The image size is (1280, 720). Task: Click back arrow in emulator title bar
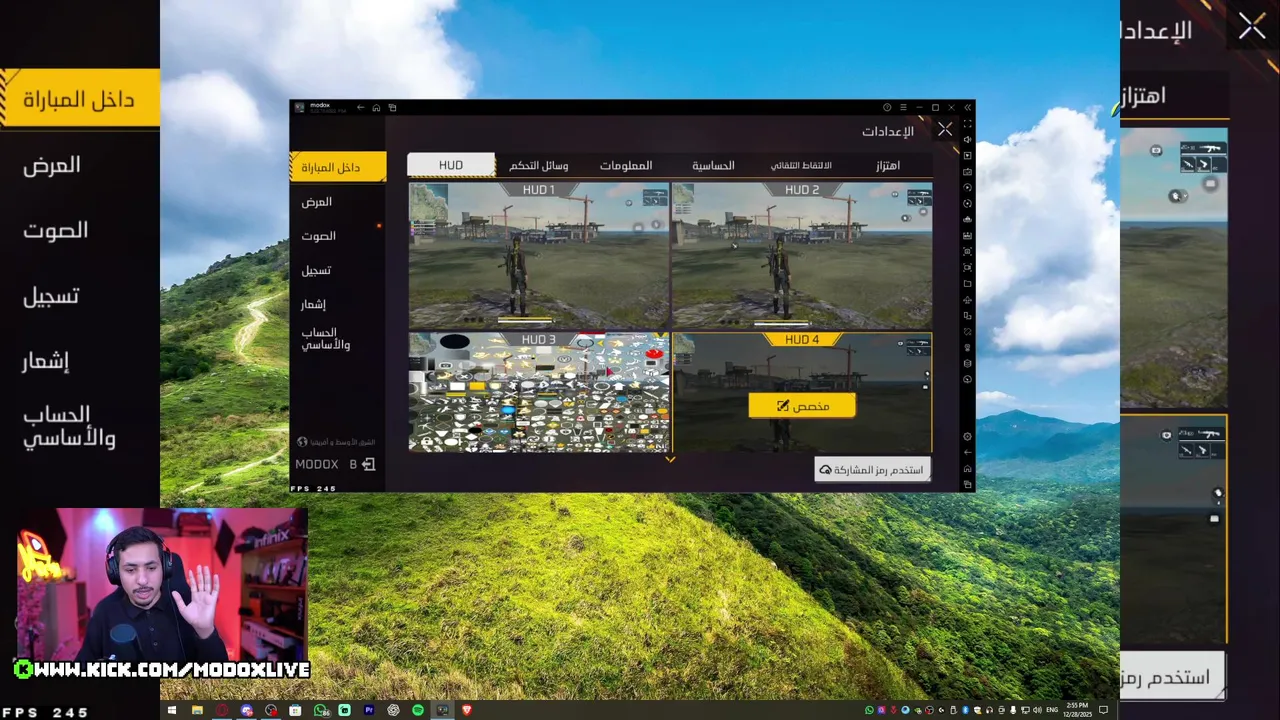click(x=360, y=107)
